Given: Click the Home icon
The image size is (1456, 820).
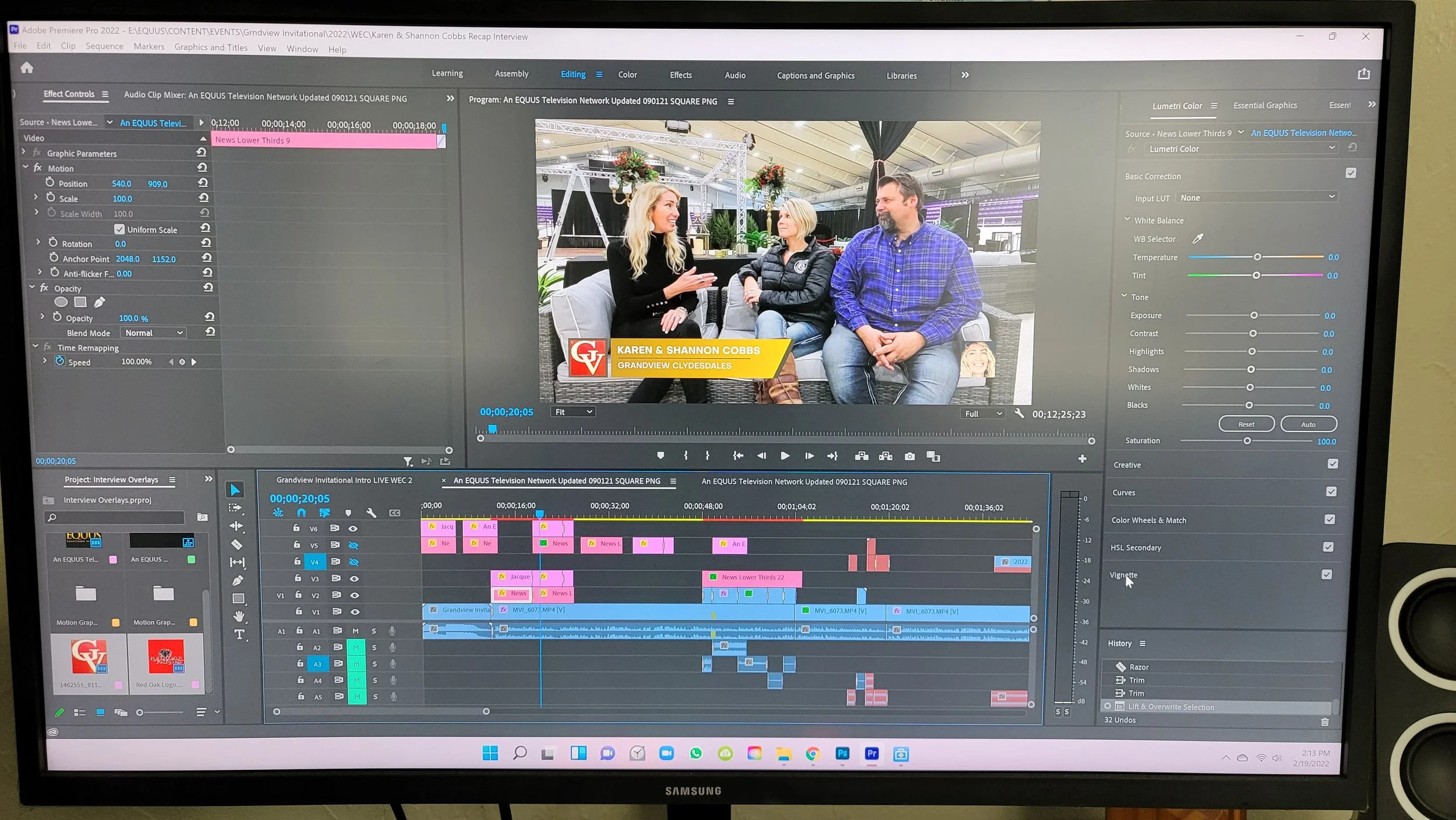Looking at the screenshot, I should click(x=27, y=68).
